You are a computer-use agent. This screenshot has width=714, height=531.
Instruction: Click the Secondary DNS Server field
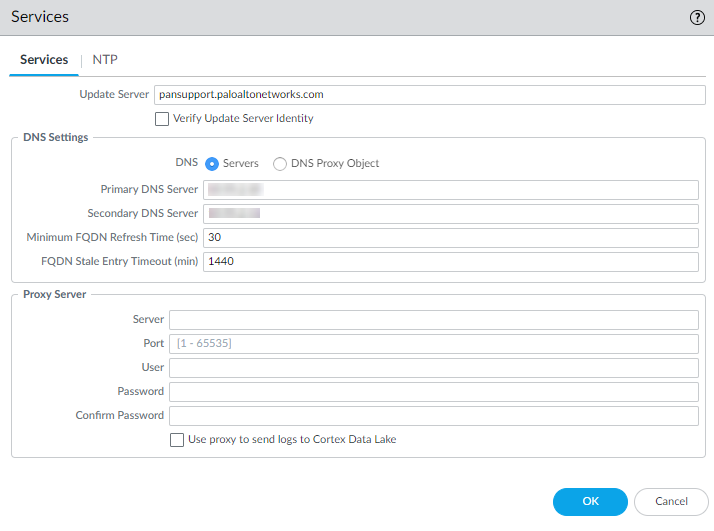[x=450, y=214]
